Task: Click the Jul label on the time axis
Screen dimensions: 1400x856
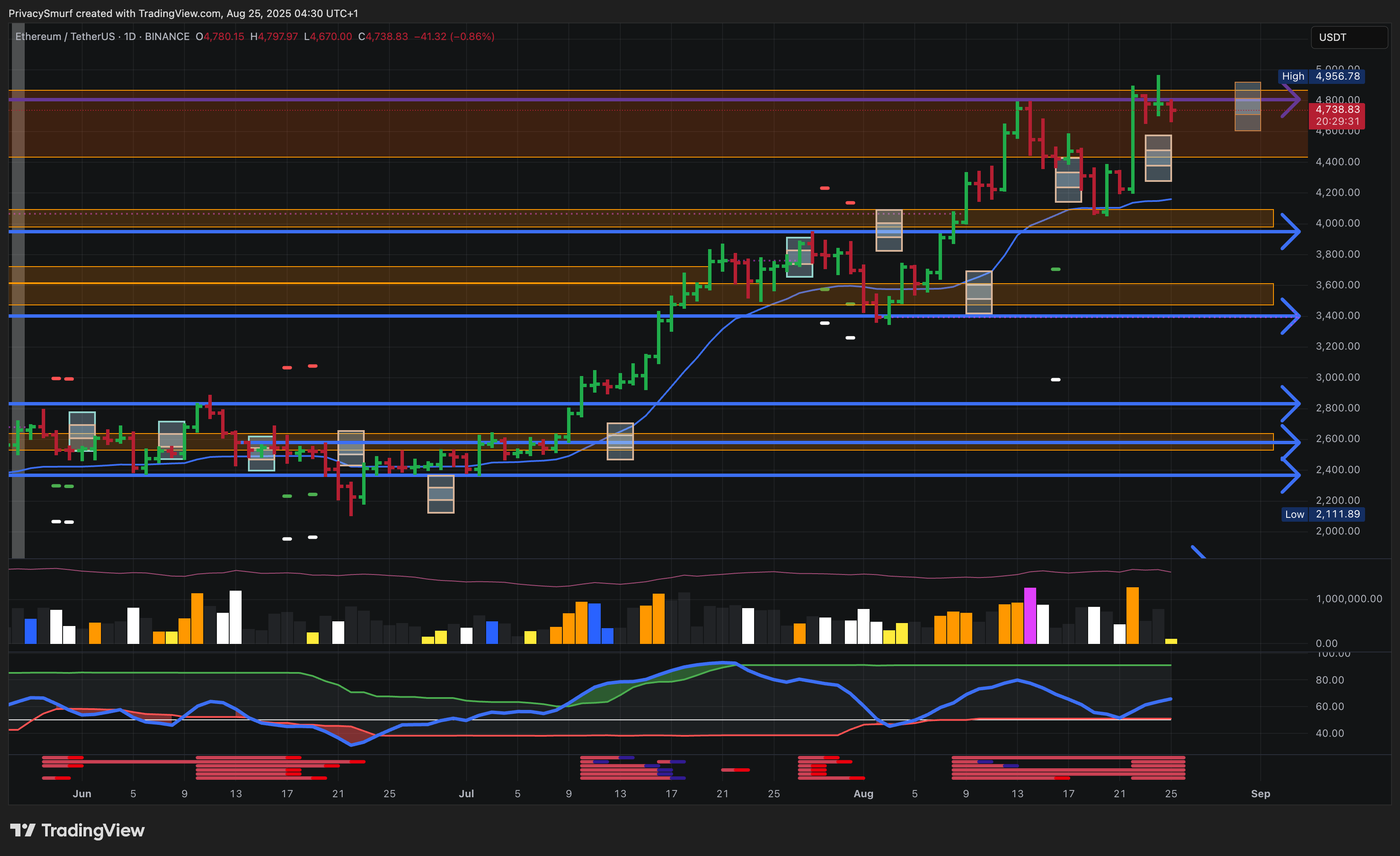Action: [x=466, y=793]
